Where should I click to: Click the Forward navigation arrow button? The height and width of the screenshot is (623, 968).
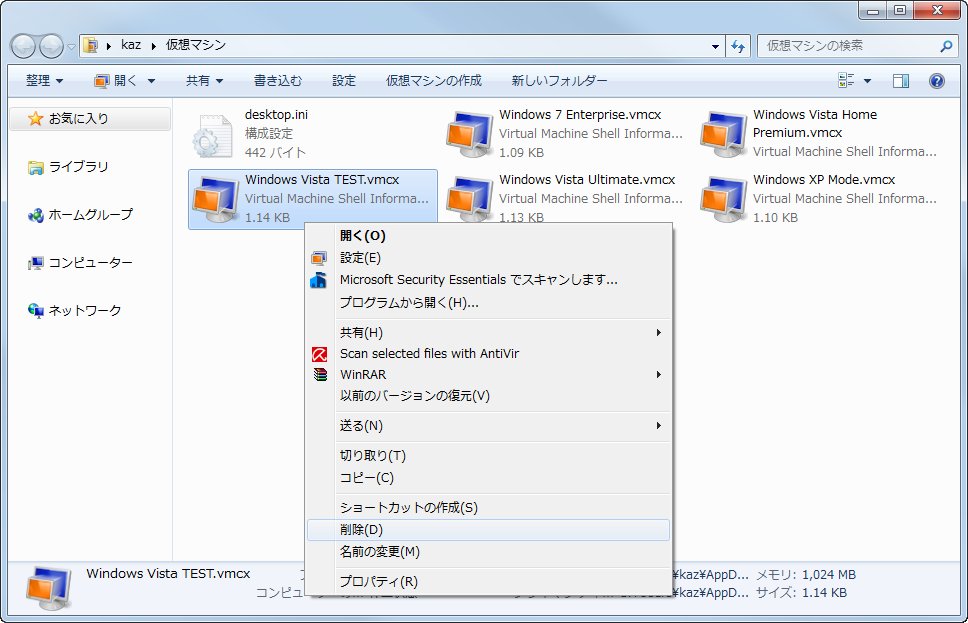(x=51, y=46)
